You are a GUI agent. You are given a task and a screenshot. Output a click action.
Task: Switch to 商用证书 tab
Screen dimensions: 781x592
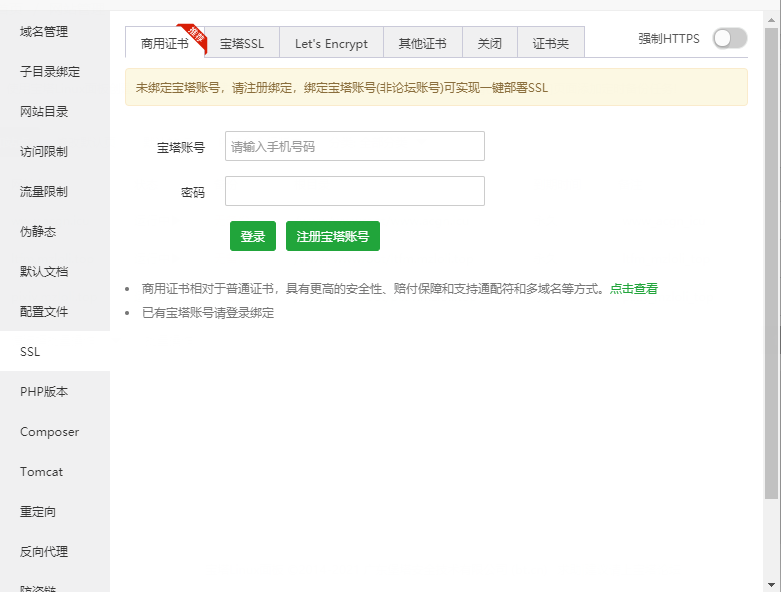click(x=165, y=43)
